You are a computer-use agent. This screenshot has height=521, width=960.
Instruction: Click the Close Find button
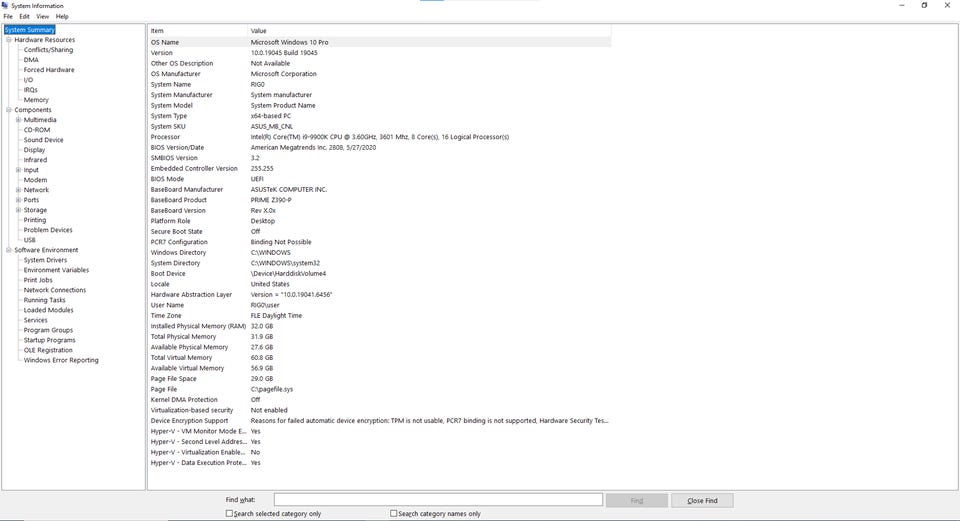click(702, 501)
